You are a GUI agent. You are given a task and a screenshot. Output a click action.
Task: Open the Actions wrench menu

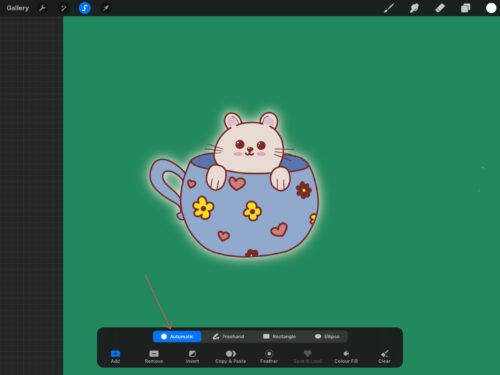tap(42, 8)
